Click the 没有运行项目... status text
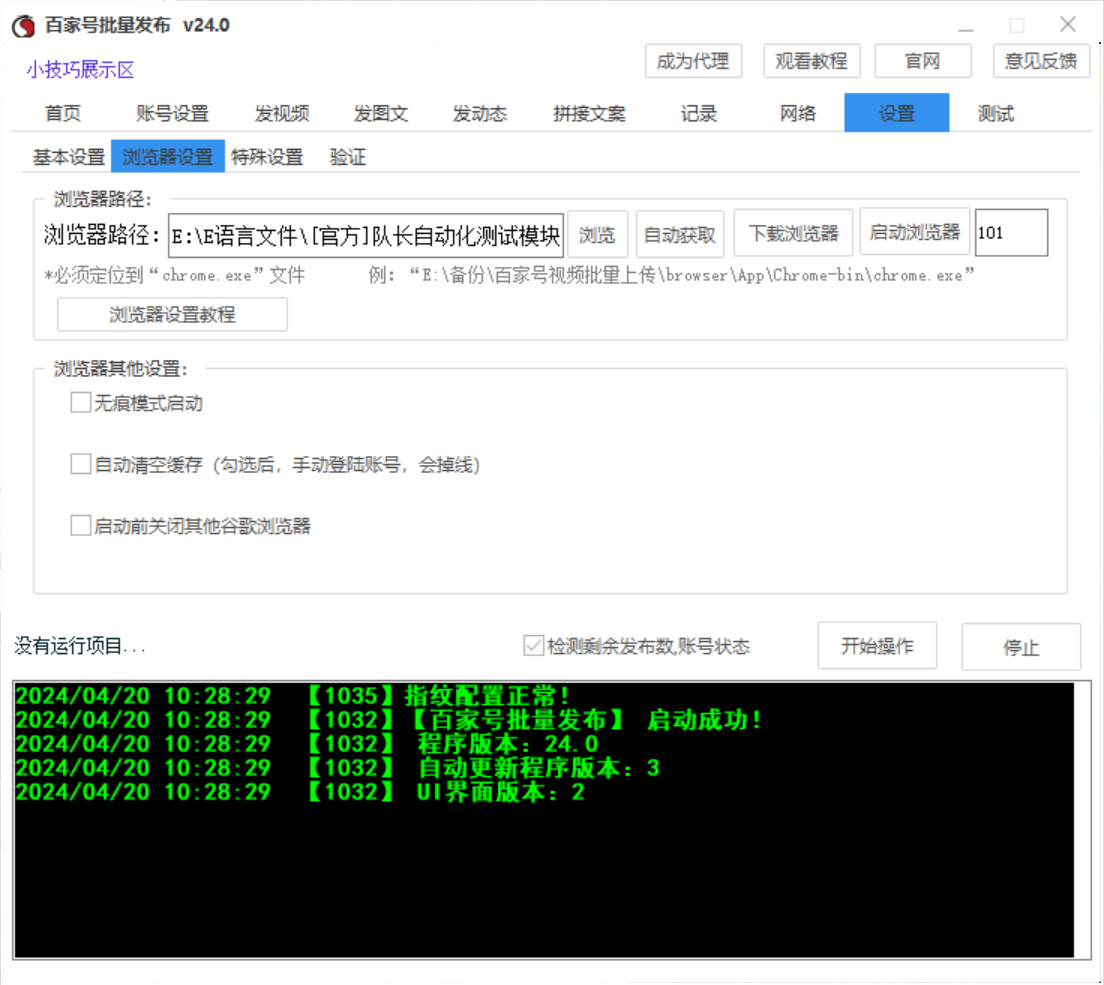The height and width of the screenshot is (985, 1104). click(80, 646)
